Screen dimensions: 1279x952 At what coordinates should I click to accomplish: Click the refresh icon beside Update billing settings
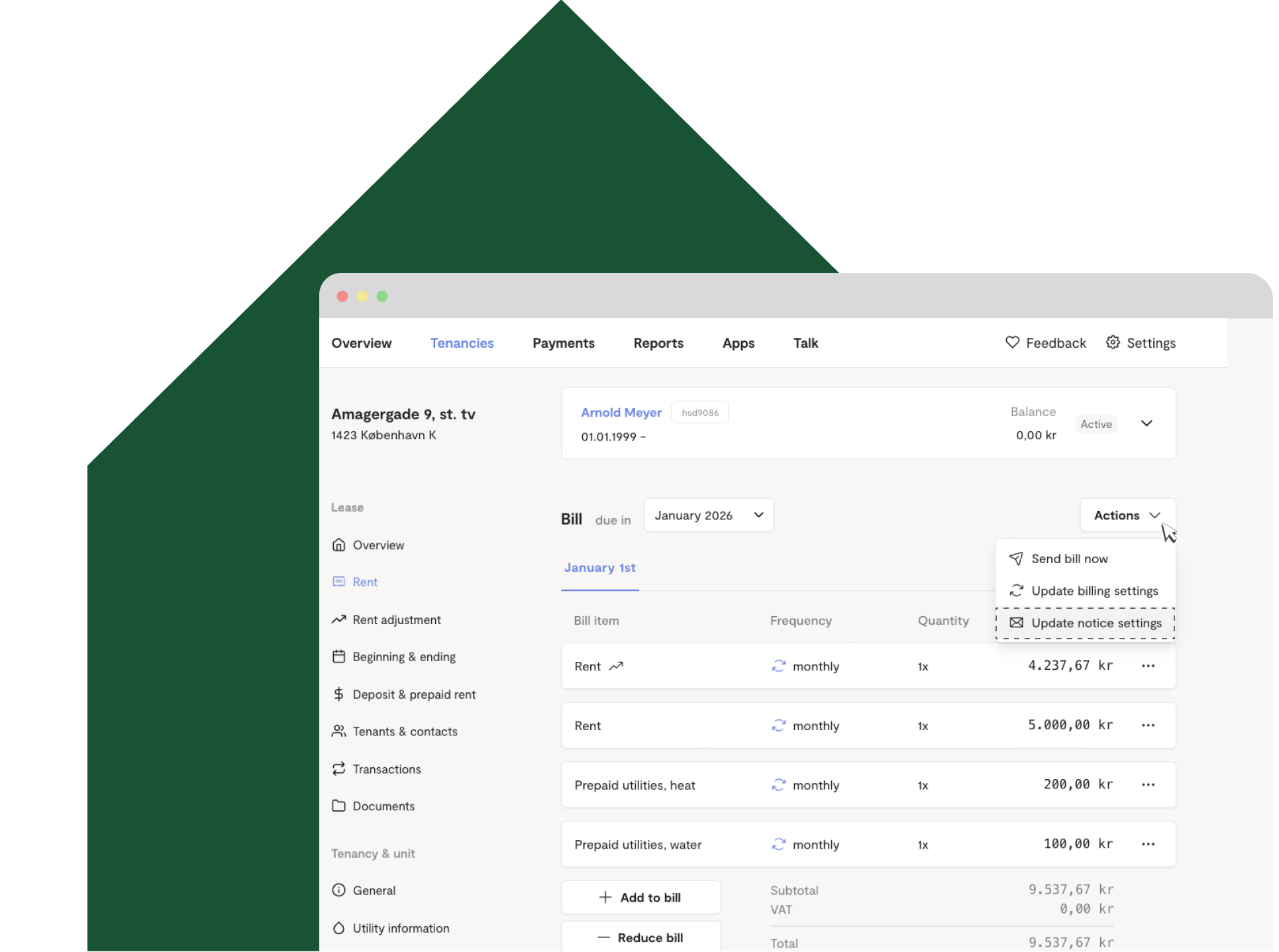(x=1016, y=591)
